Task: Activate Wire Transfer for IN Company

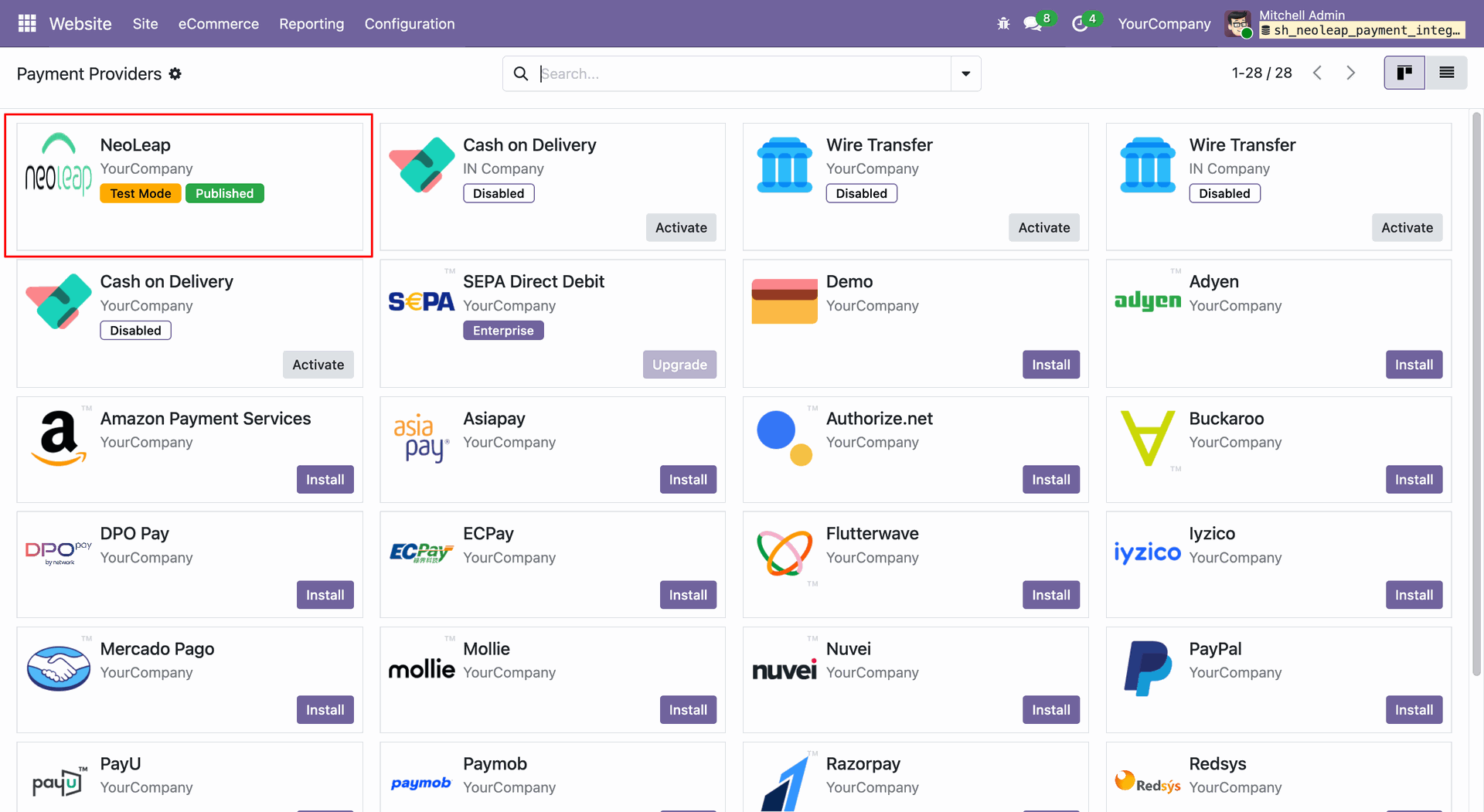Action: (1407, 227)
